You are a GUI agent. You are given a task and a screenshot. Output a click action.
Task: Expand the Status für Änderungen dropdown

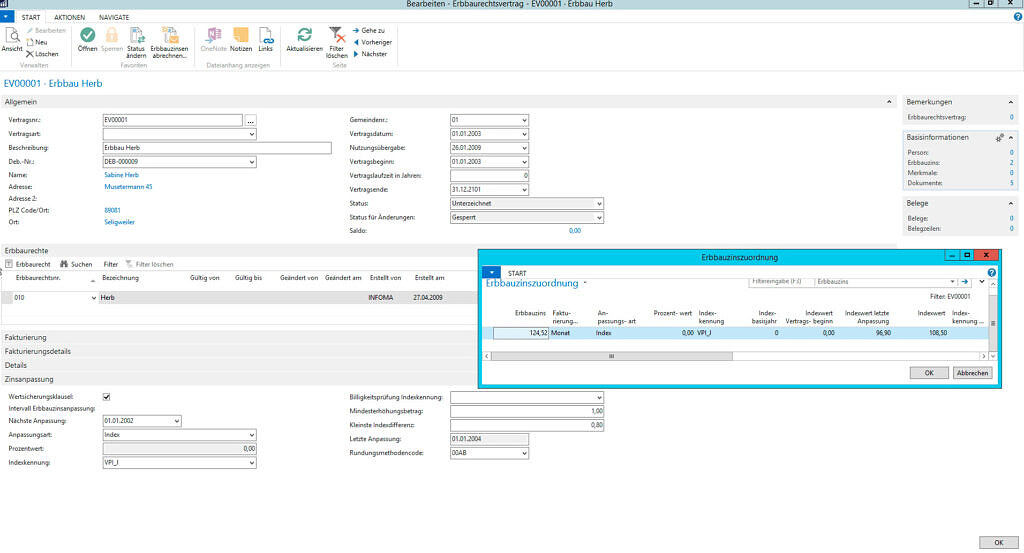(599, 217)
